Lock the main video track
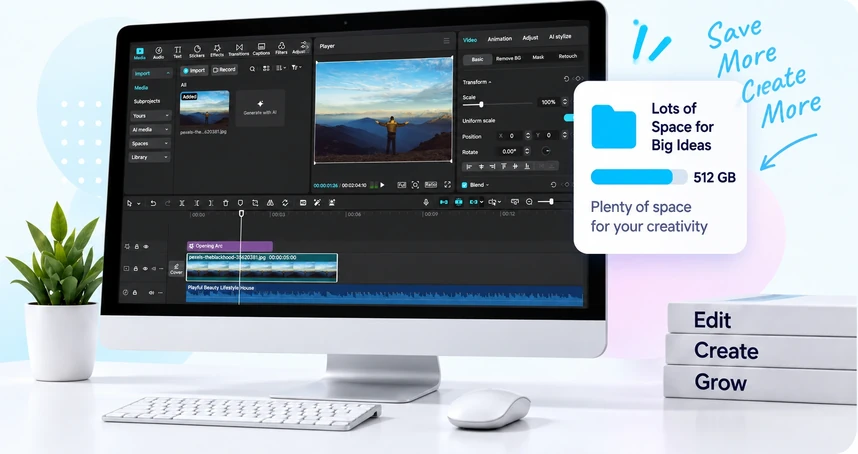 [136, 269]
